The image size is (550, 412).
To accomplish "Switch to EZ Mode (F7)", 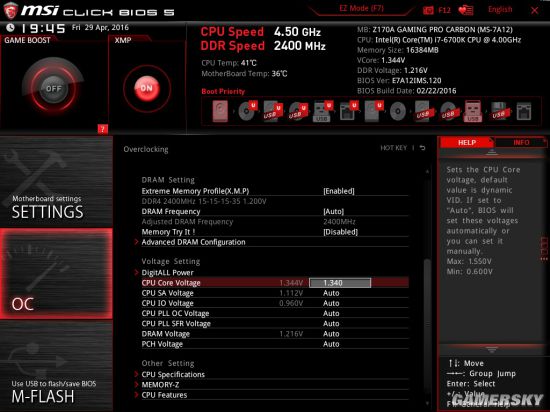I will (361, 8).
